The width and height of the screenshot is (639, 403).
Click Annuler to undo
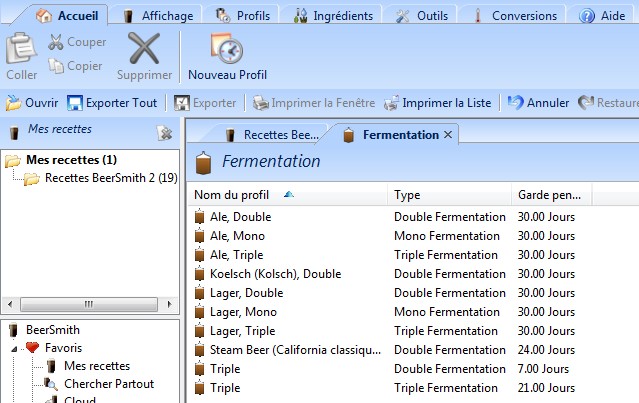(538, 103)
